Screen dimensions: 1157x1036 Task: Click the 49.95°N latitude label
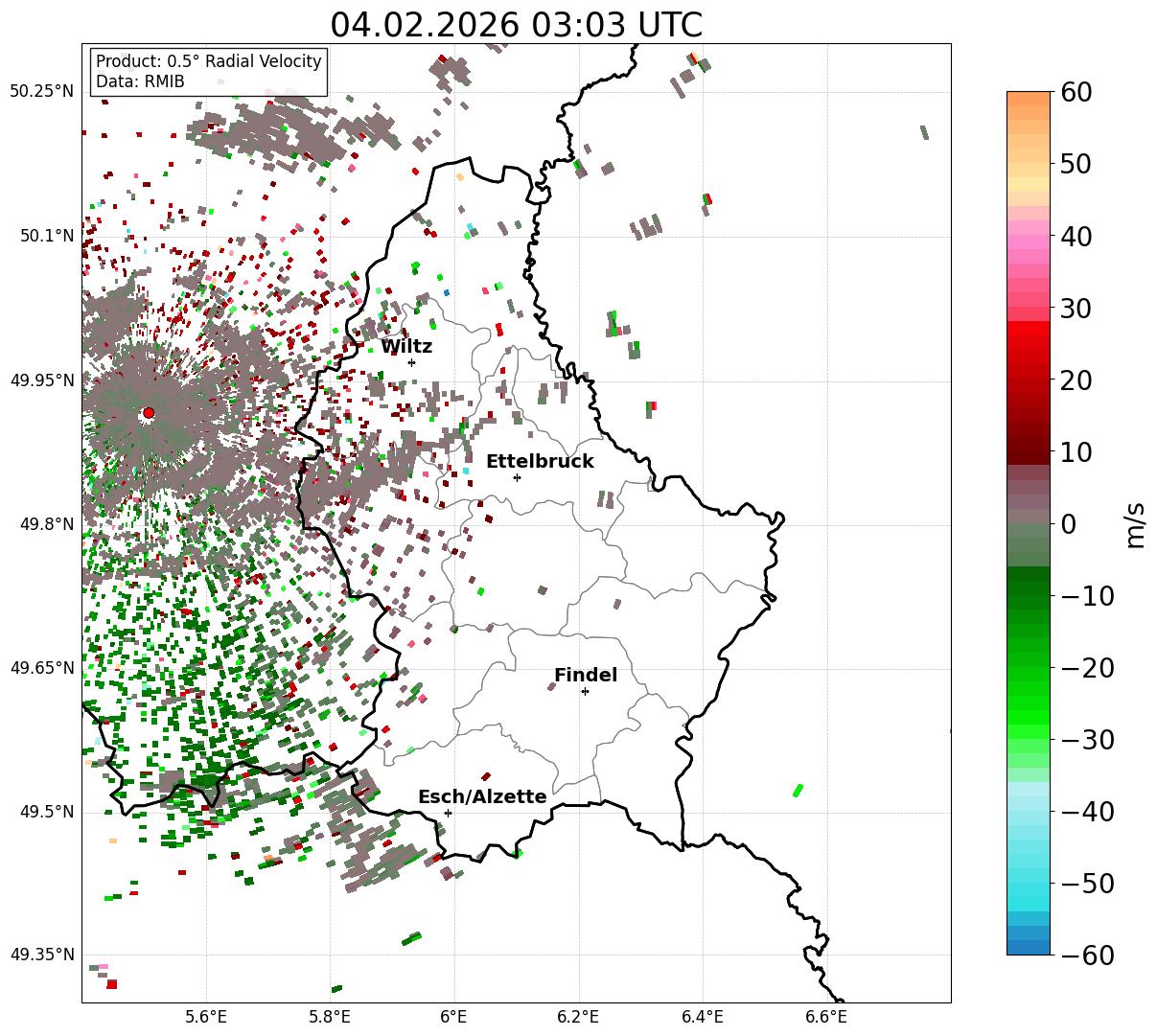pos(41,380)
